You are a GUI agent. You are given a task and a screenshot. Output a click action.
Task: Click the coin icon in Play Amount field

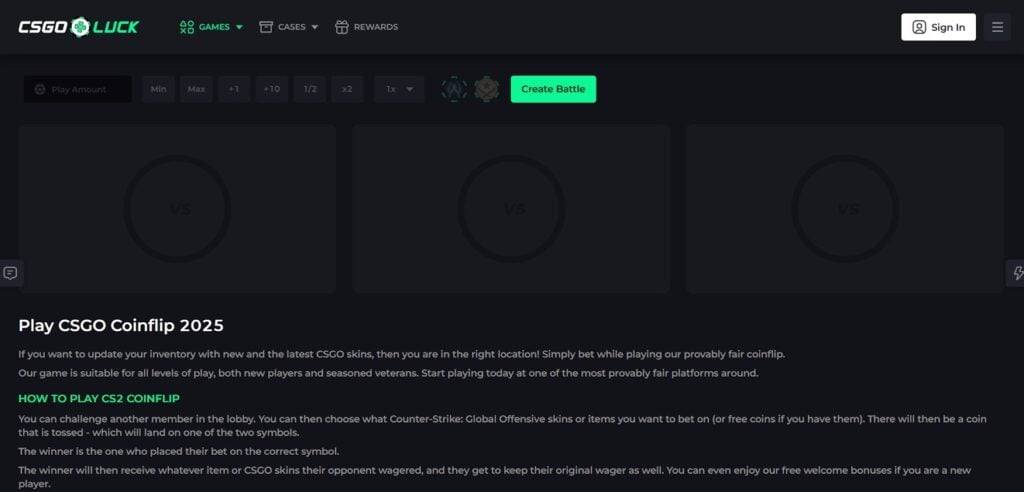(40, 89)
